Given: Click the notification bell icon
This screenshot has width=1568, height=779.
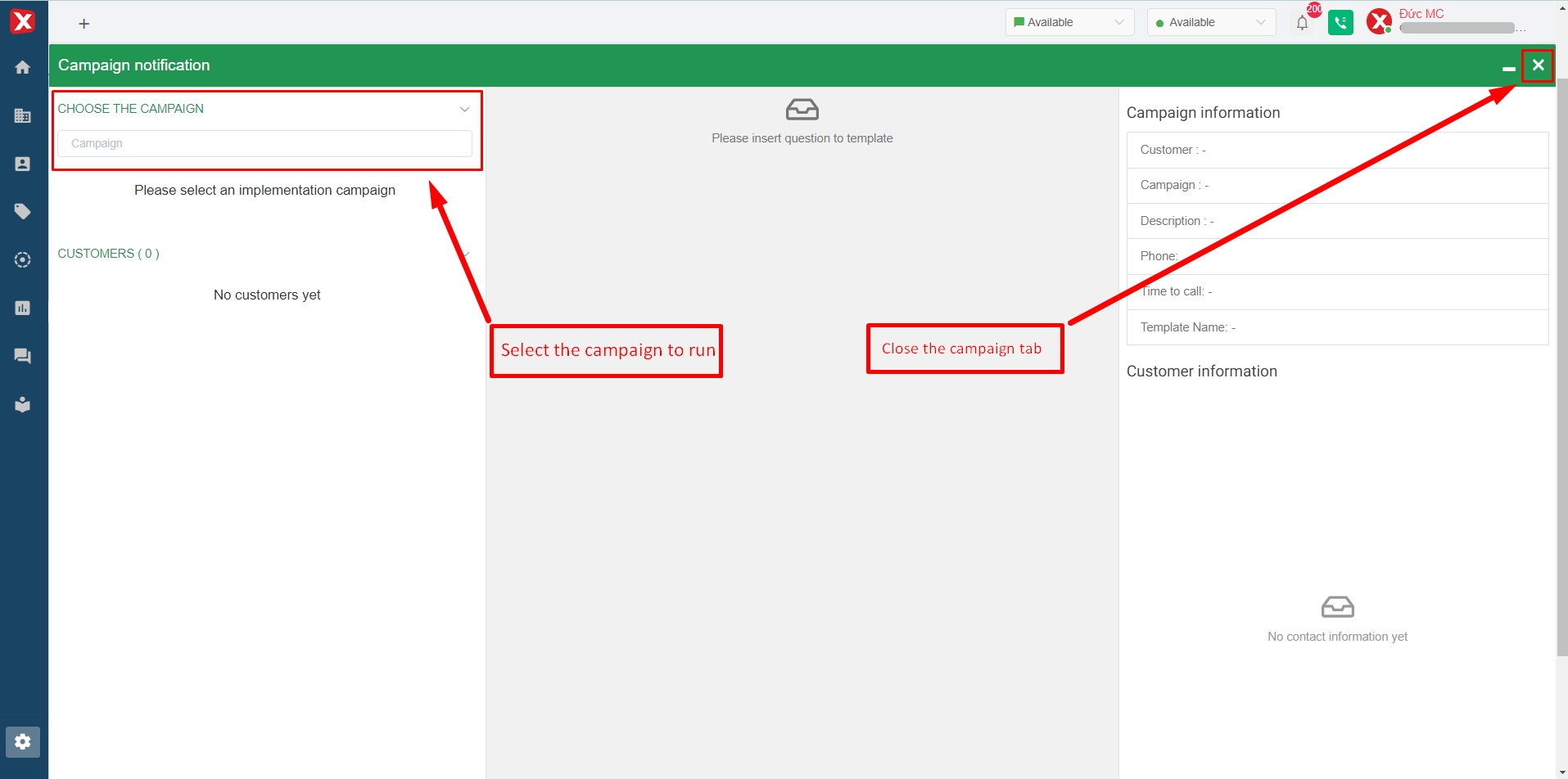Looking at the screenshot, I should (1302, 23).
